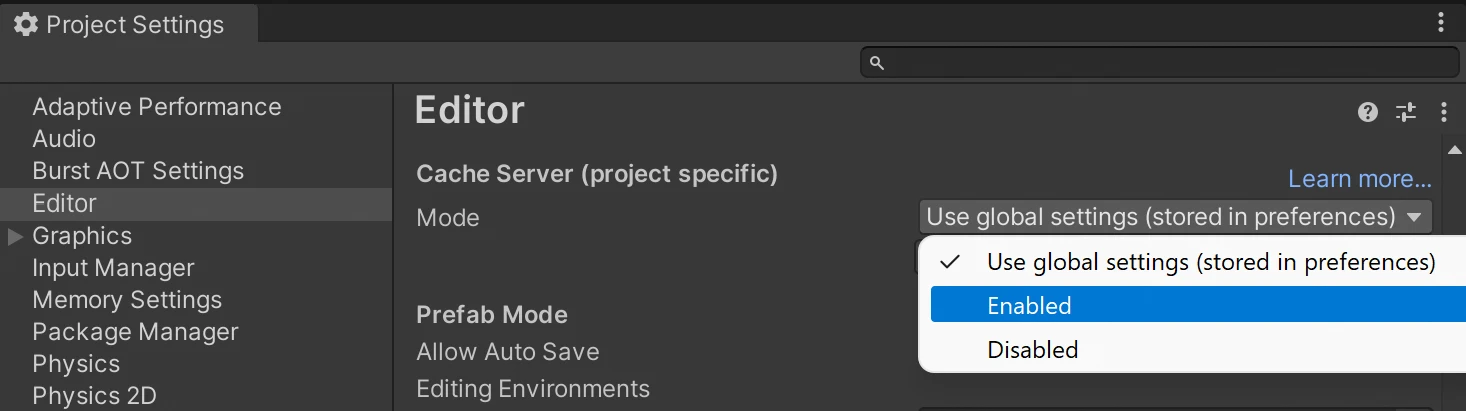This screenshot has width=1466, height=411.
Task: Open the Editor panel kebab menu
Action: tap(1443, 112)
